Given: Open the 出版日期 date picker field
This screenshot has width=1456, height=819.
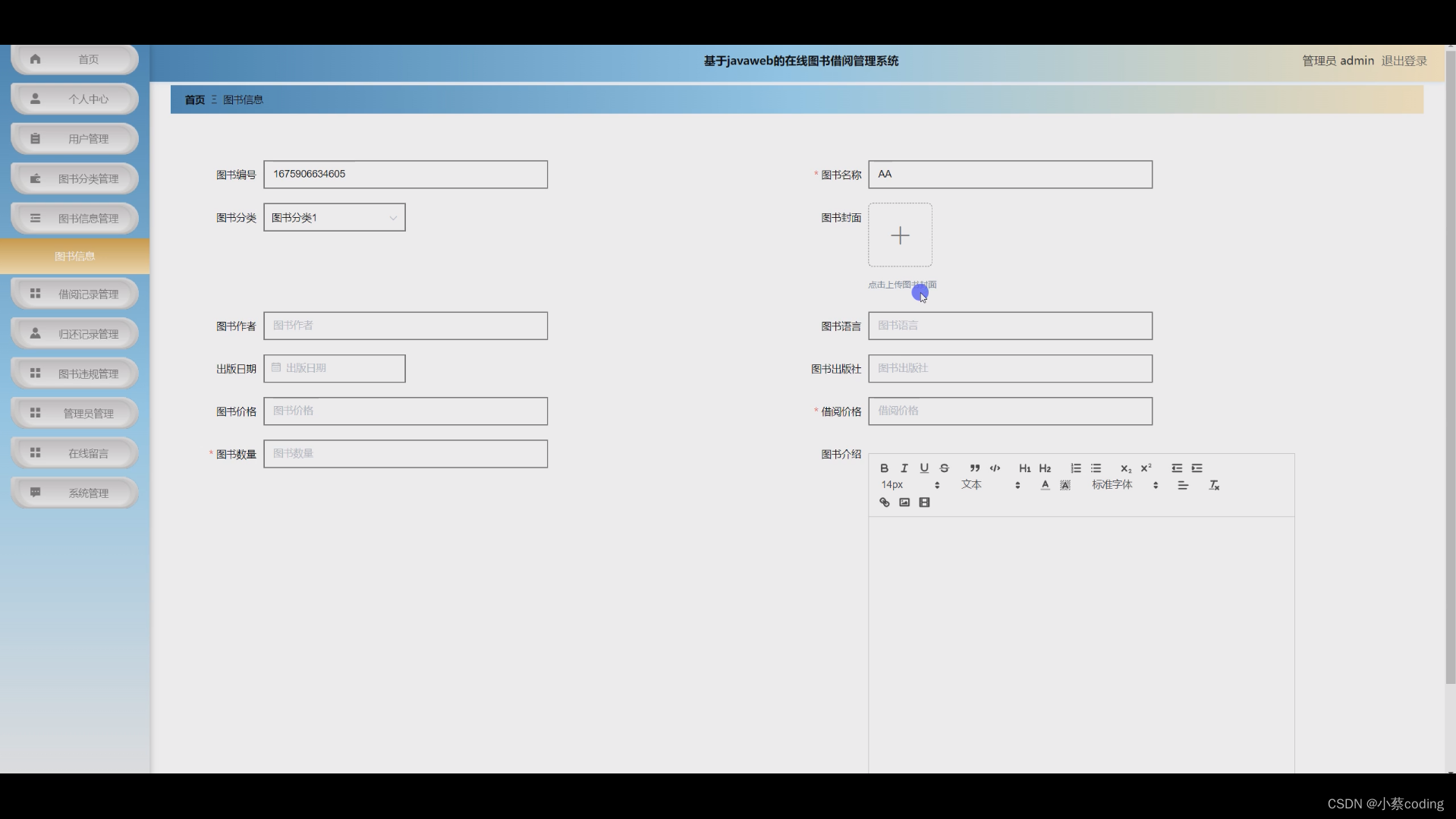Looking at the screenshot, I should 335,368.
